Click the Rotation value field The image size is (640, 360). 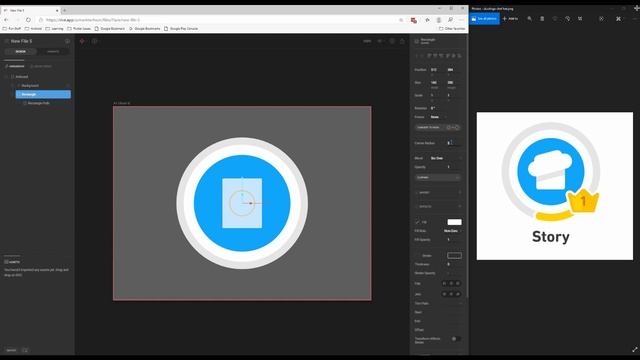tap(439, 108)
